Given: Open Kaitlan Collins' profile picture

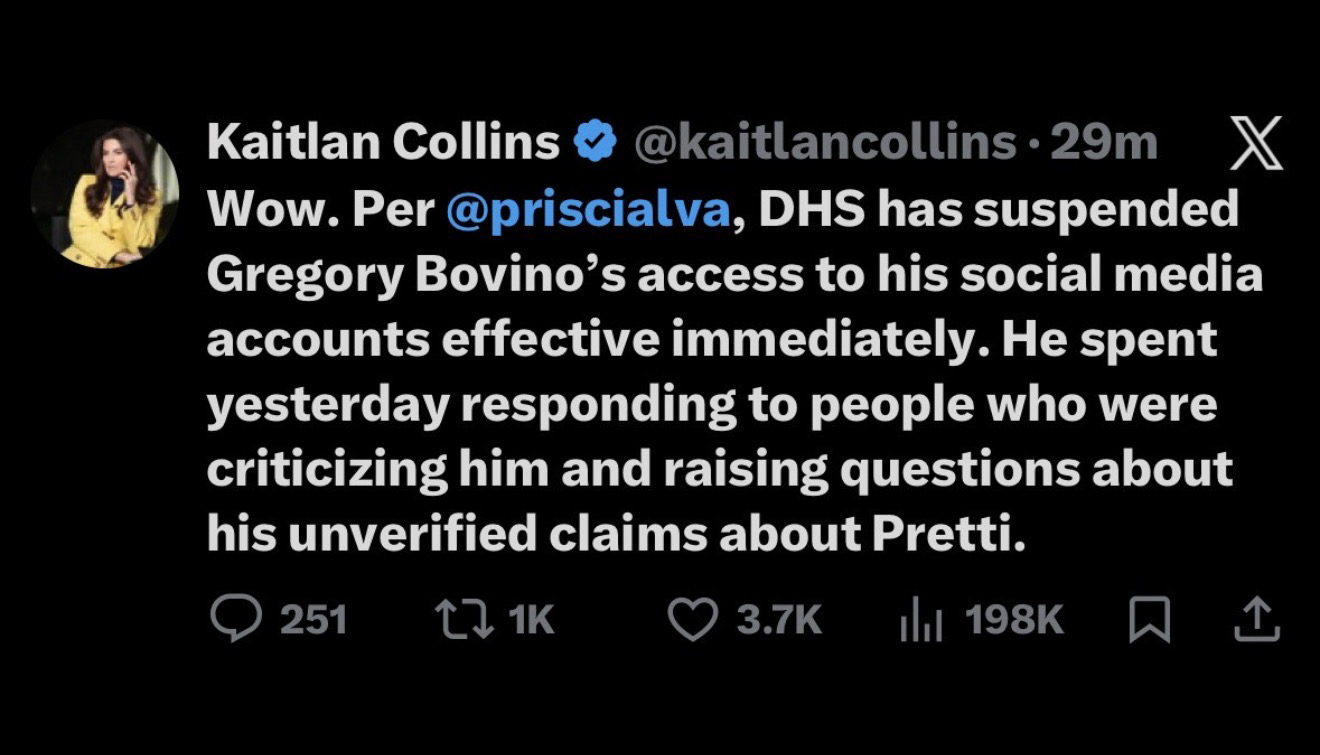Looking at the screenshot, I should click(104, 194).
